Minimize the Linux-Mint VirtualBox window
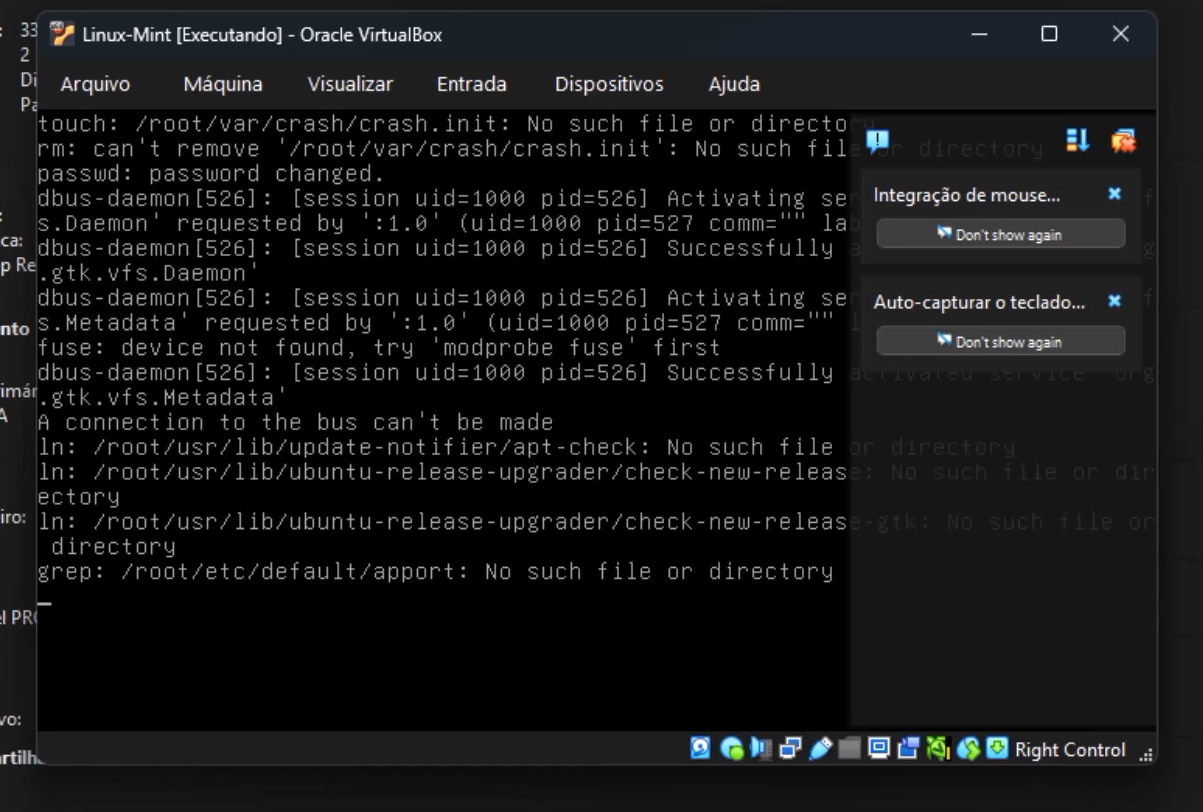Viewport: 1203px width, 812px height. [980, 34]
